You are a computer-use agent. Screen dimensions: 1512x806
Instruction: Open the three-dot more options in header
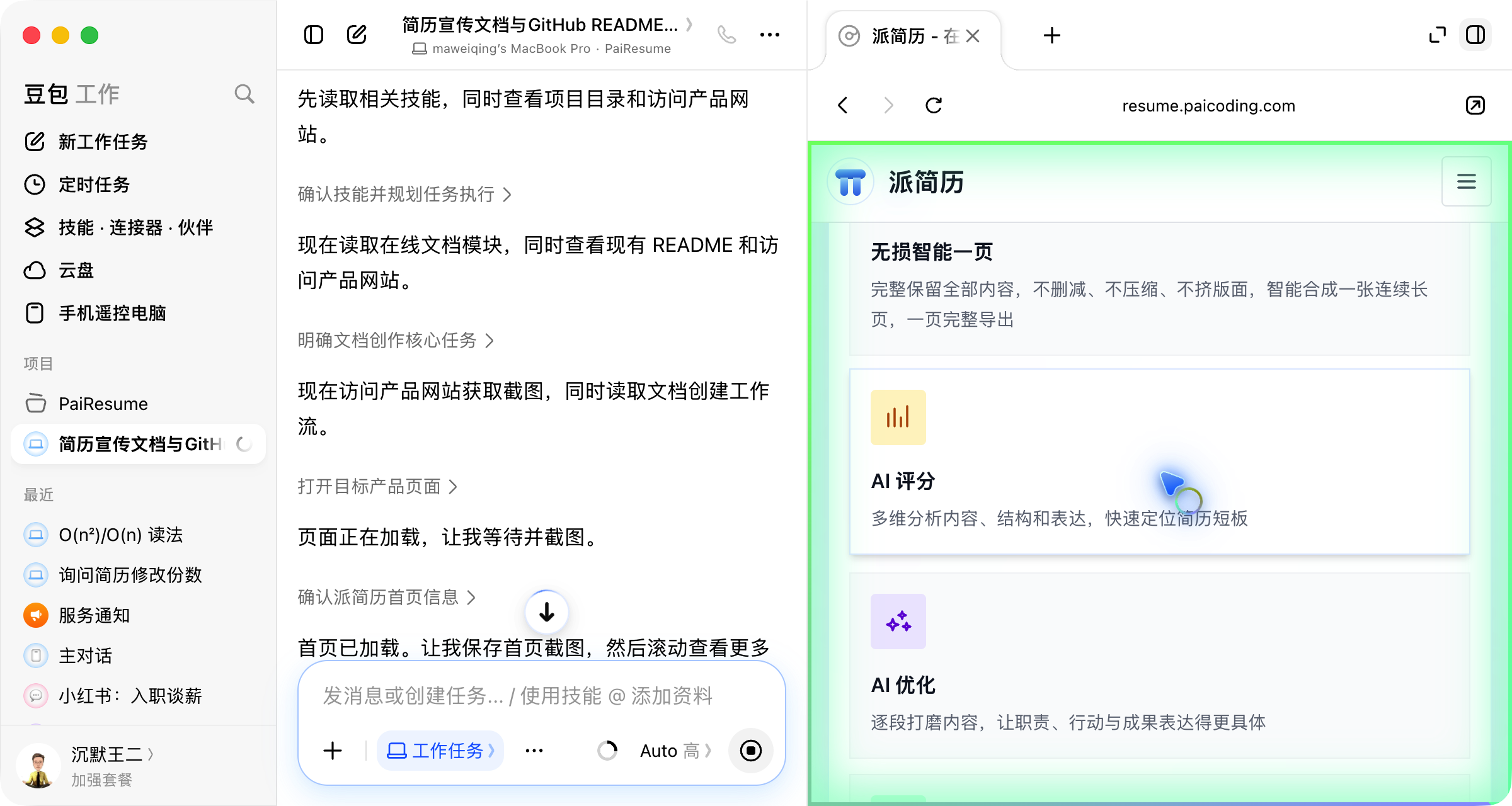coord(769,35)
